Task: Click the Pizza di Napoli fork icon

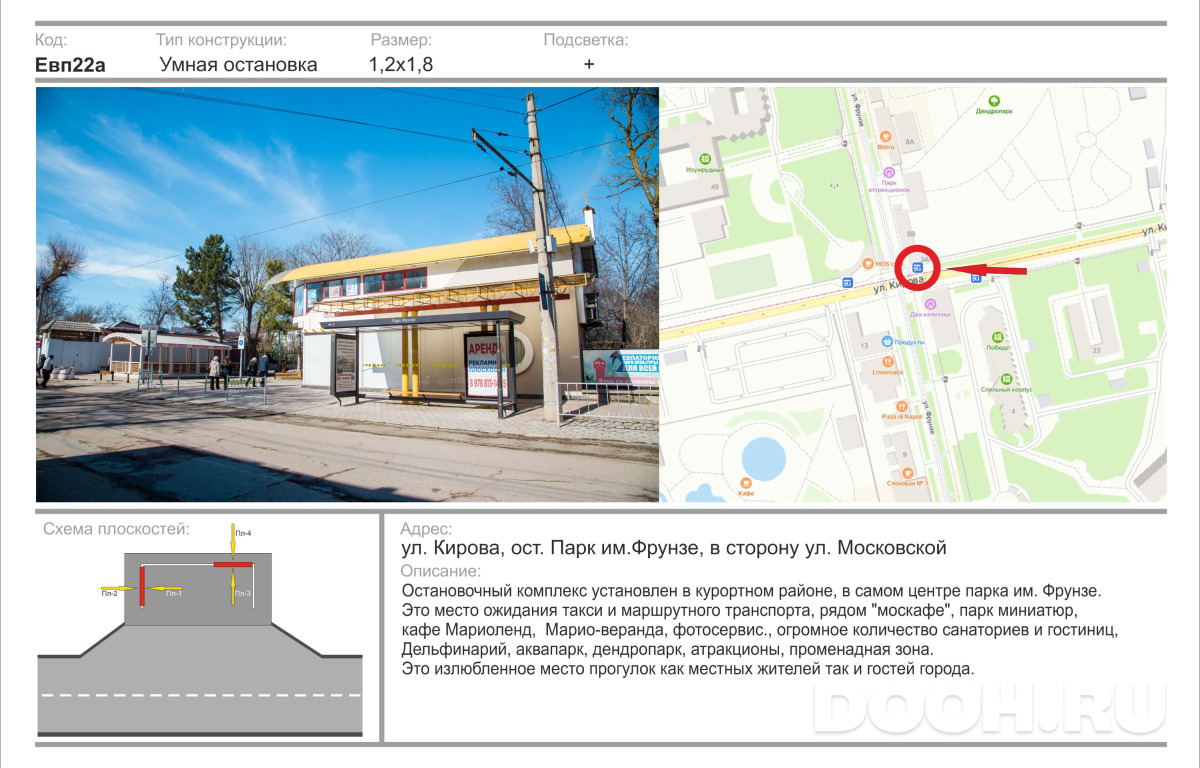Action: [x=903, y=406]
